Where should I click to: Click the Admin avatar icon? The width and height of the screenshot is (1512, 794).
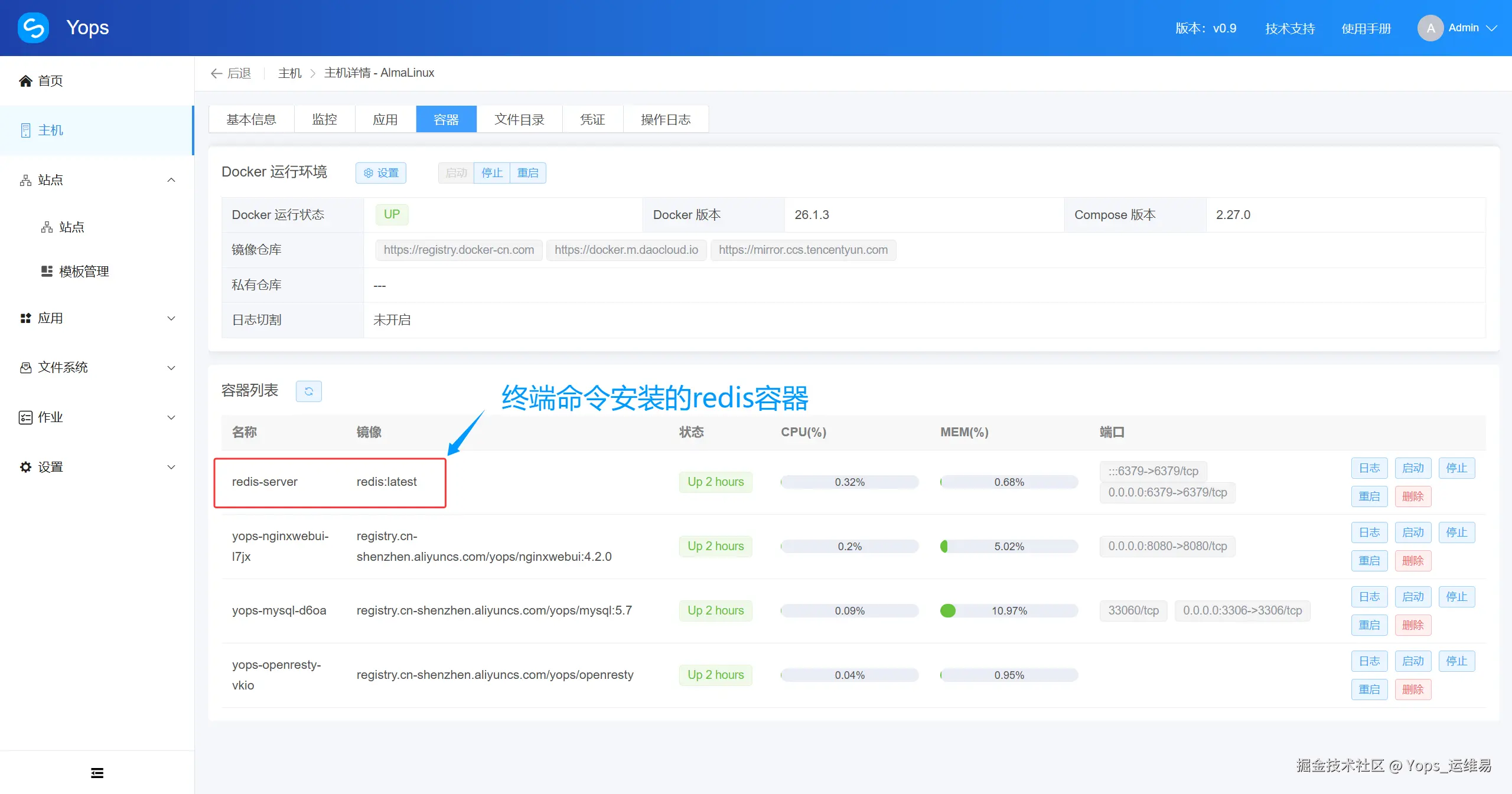[x=1430, y=28]
